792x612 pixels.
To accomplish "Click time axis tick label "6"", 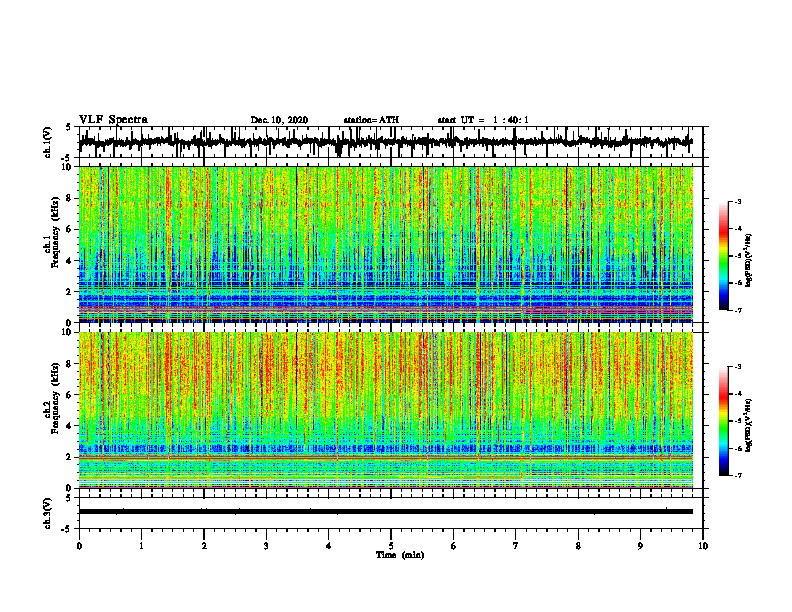I will (454, 546).
